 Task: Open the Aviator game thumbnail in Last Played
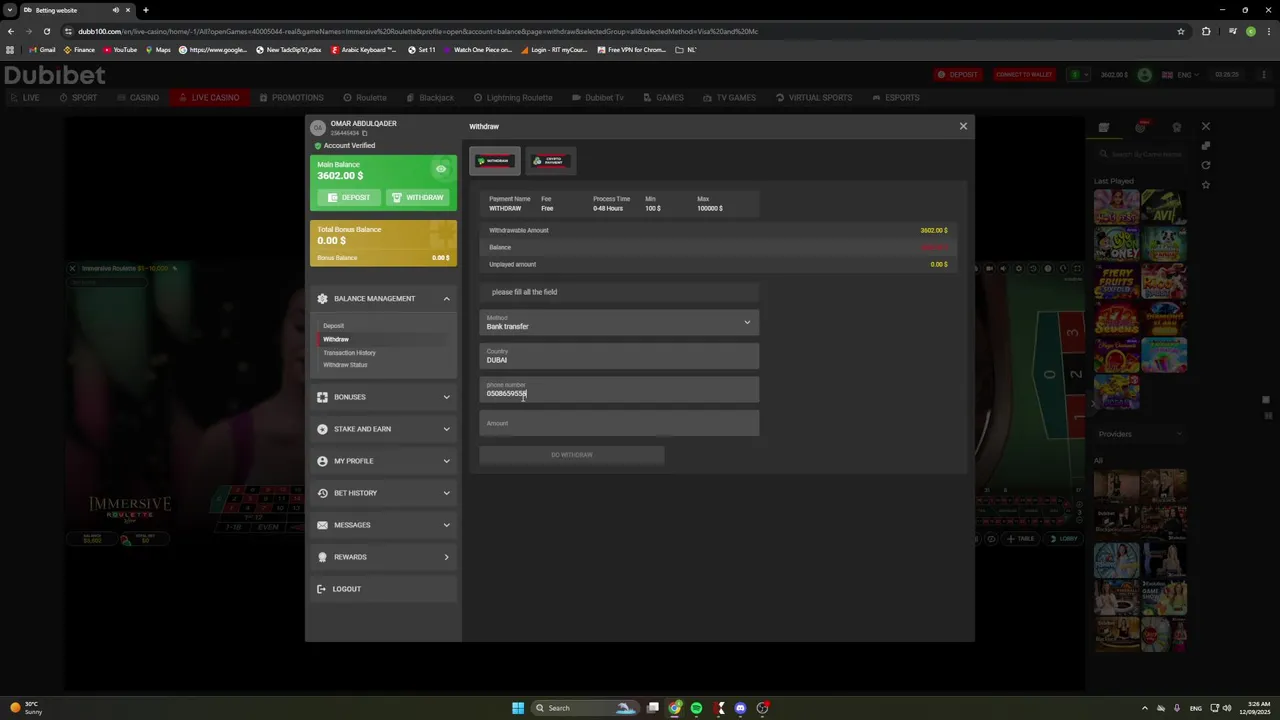pyautogui.click(x=1164, y=207)
